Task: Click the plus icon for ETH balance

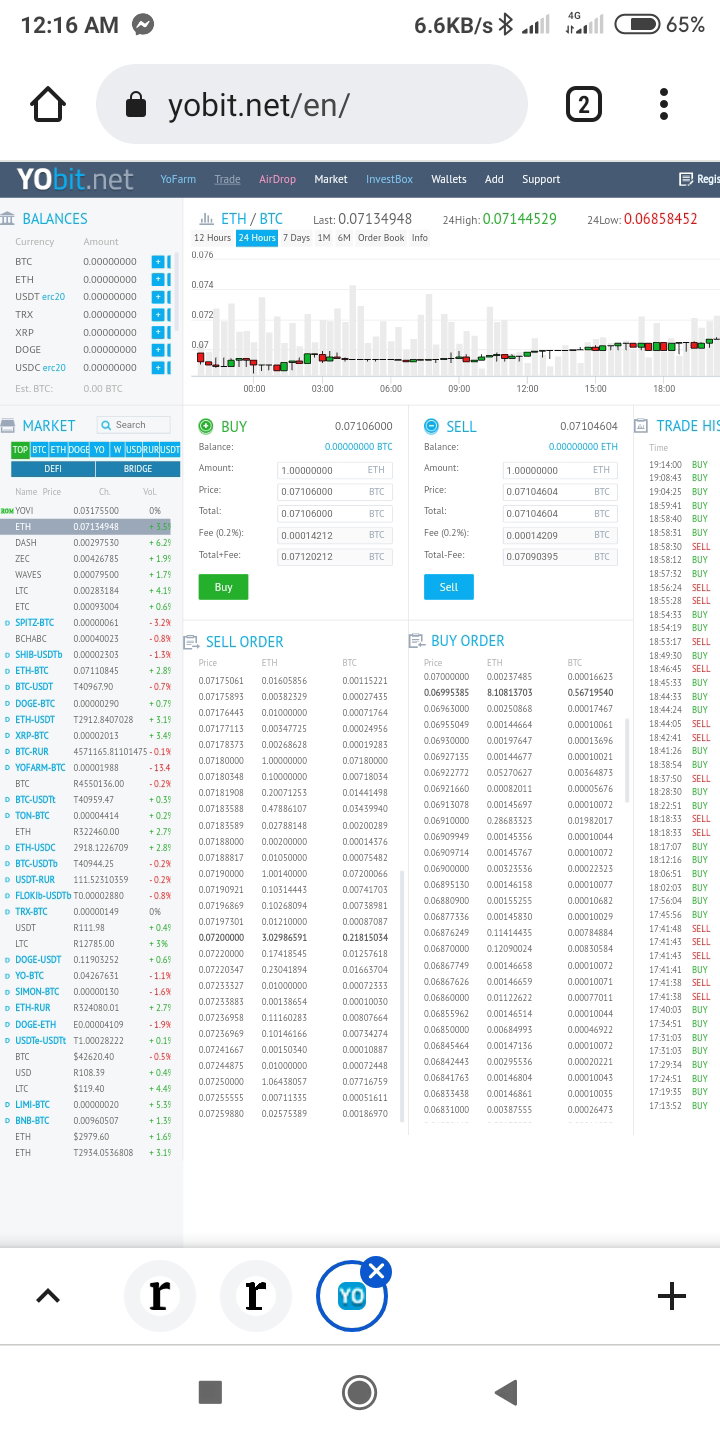Action: point(158,279)
